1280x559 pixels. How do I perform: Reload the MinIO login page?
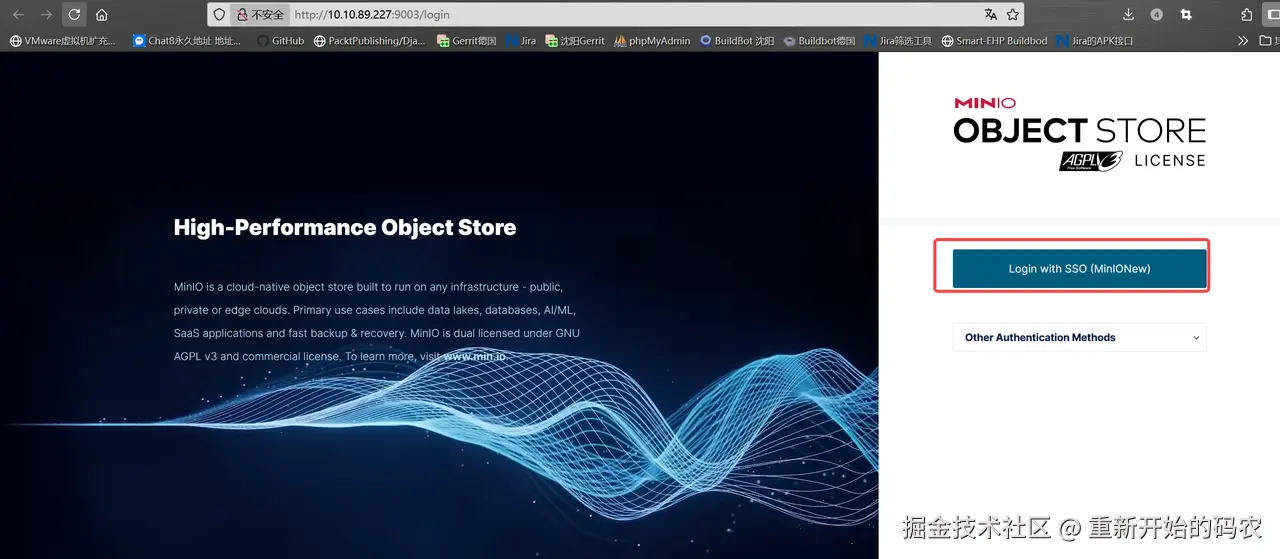pyautogui.click(x=74, y=15)
